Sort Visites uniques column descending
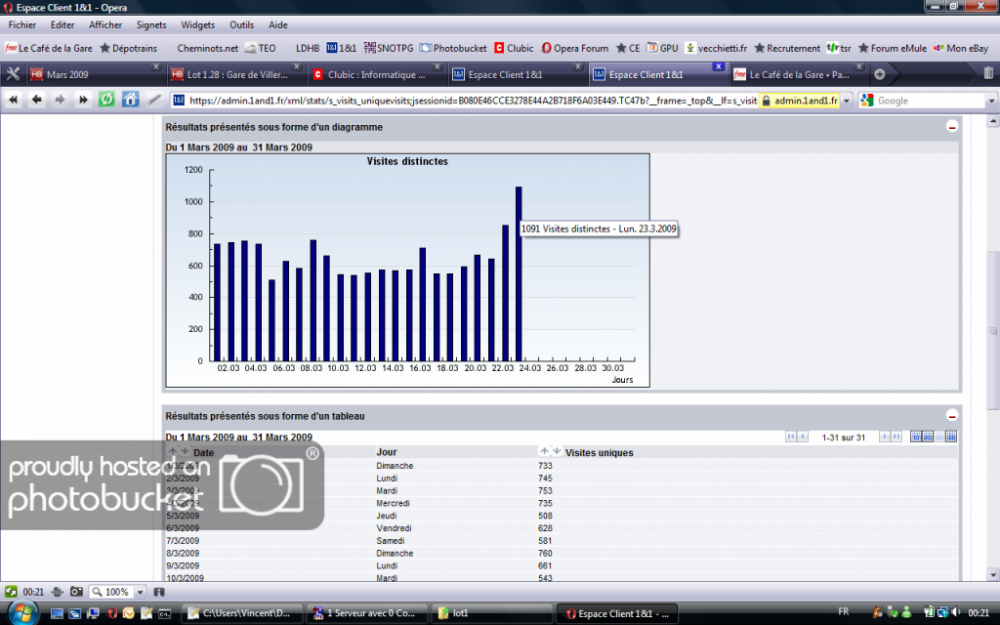Screen dimensions: 1000x625 (x=557, y=451)
